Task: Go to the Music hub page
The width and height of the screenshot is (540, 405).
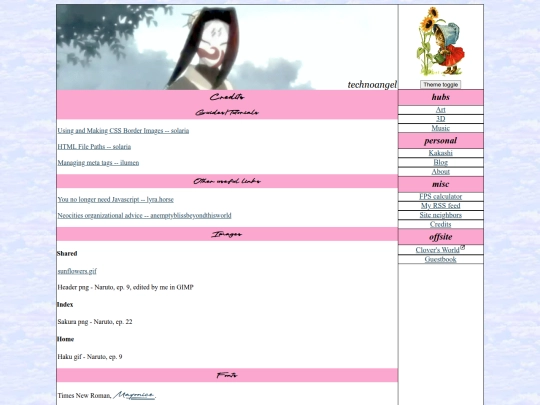Action: (x=440, y=128)
